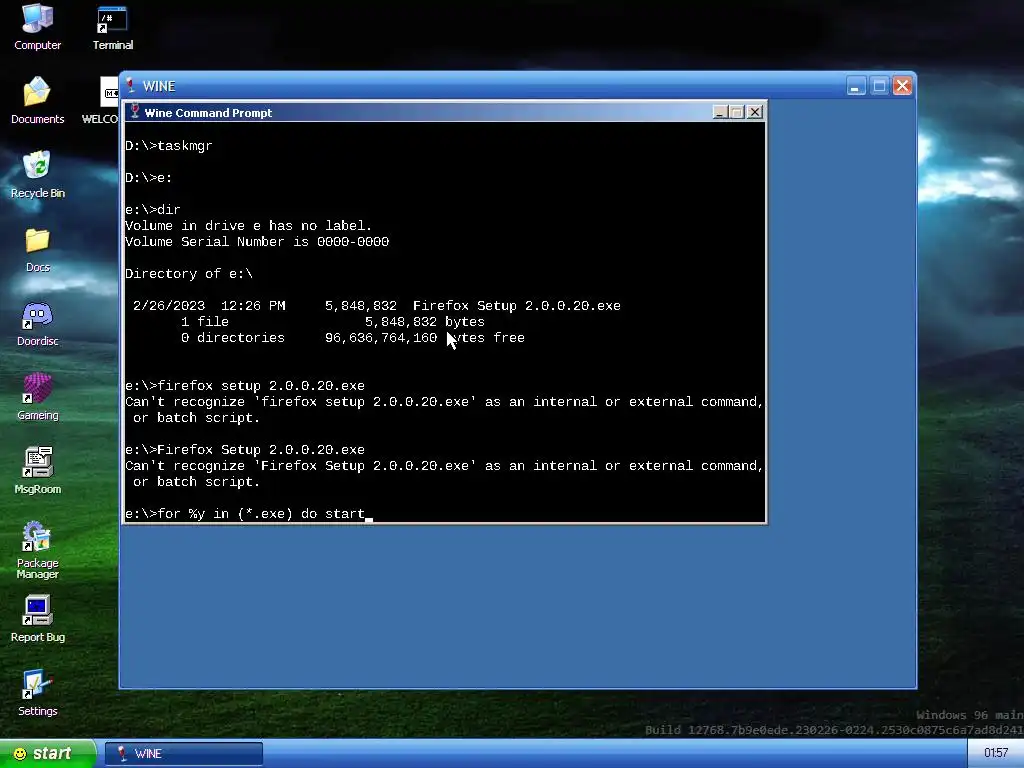Click the Wine Command Prompt title bar icon
1024x768 pixels.
(x=135, y=112)
